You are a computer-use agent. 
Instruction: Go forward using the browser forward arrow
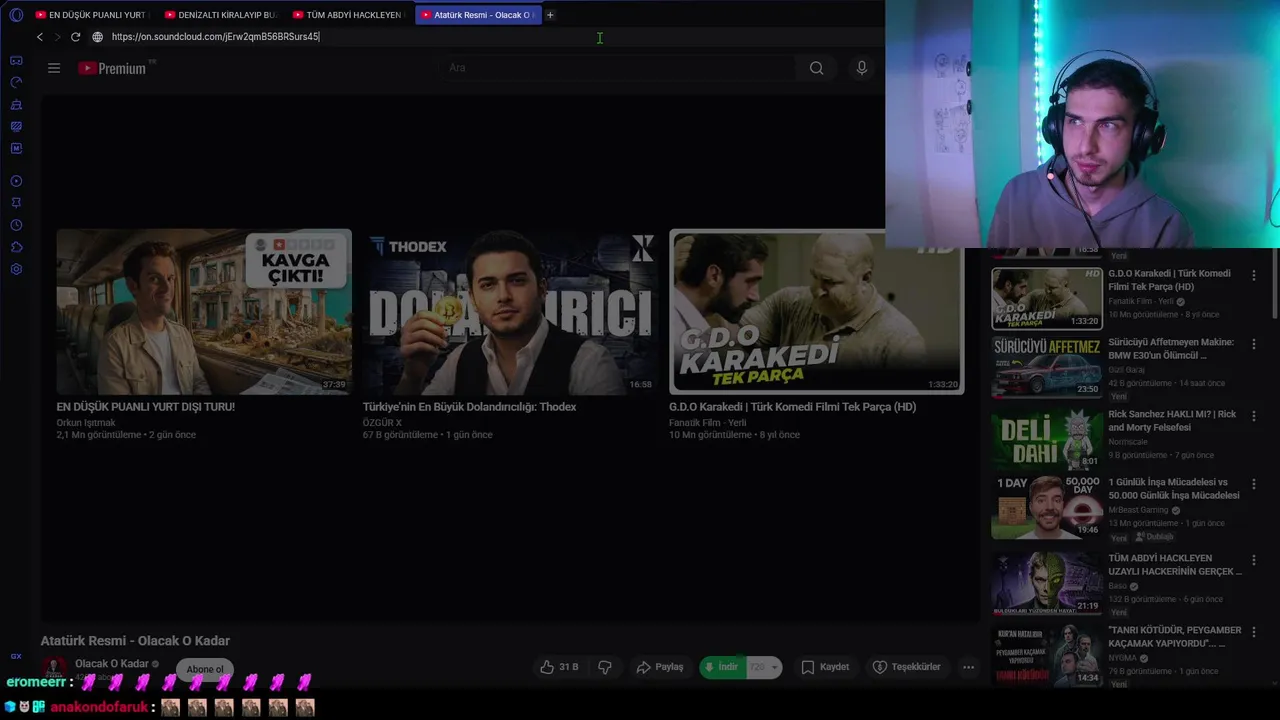click(57, 37)
